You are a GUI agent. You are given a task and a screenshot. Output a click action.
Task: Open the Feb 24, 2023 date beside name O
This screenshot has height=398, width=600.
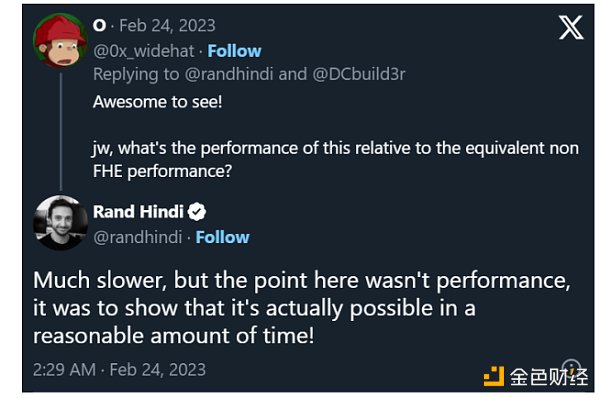click(167, 26)
